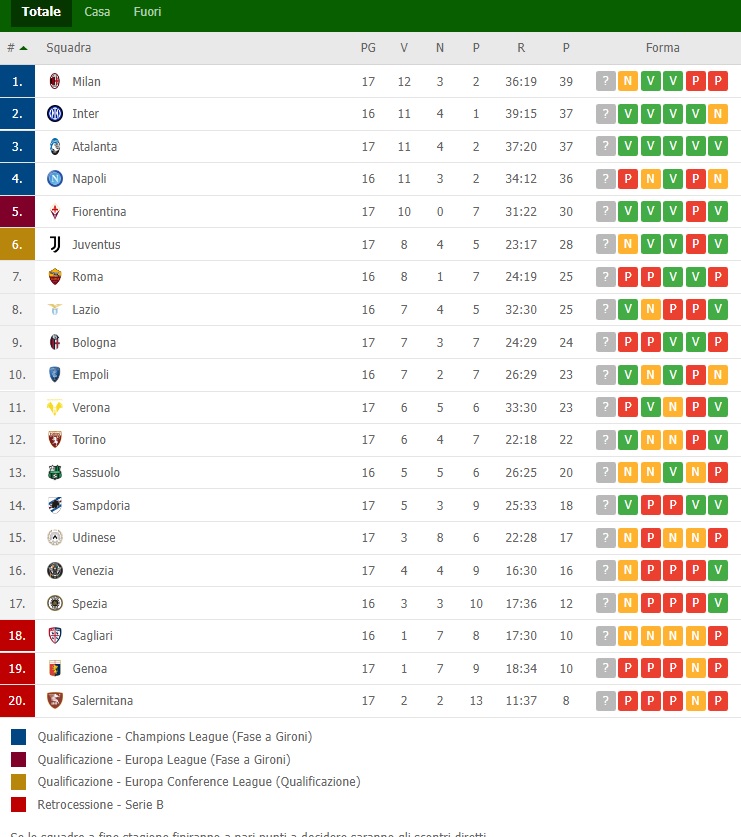Screen dimensions: 741x837
Task: Open the Lazio team link
Action: click(86, 310)
